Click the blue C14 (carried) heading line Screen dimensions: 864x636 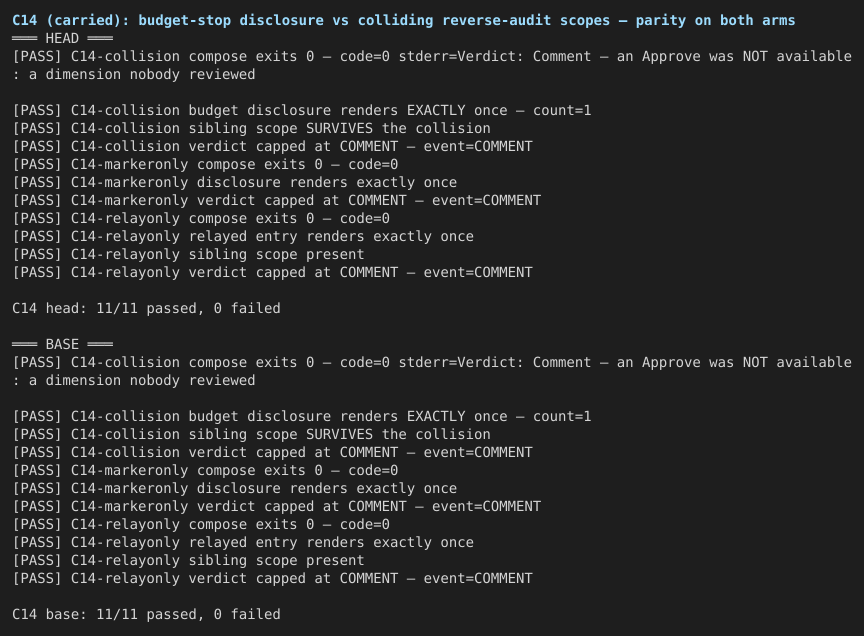point(403,20)
